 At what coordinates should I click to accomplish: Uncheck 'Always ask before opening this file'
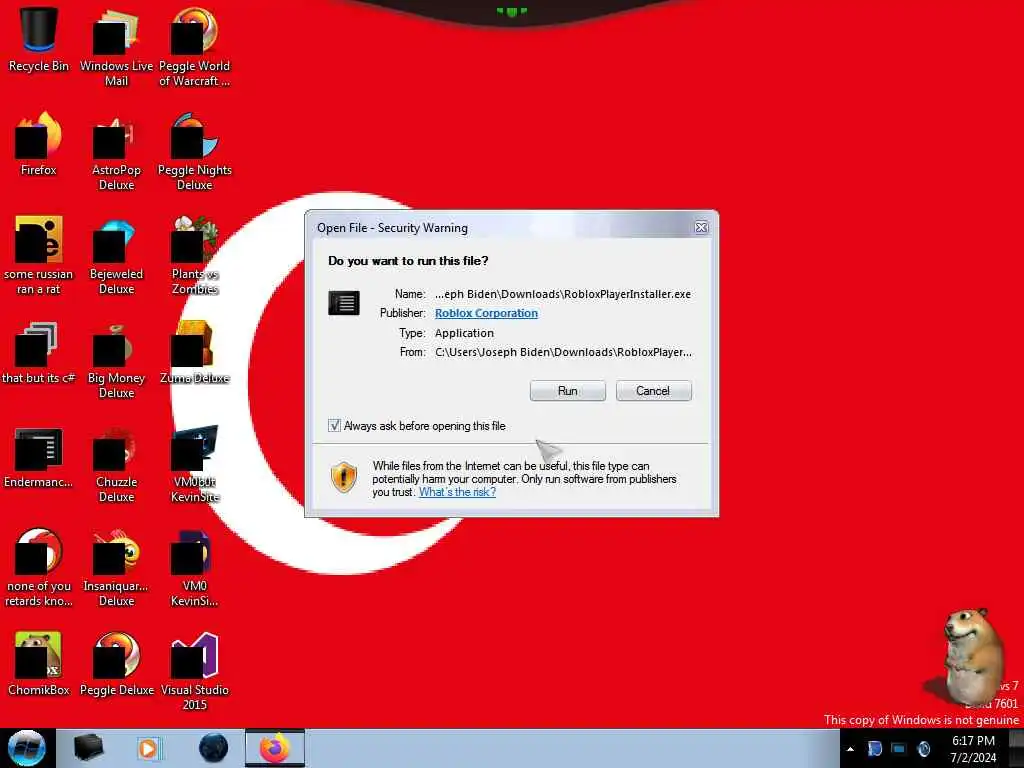334,426
